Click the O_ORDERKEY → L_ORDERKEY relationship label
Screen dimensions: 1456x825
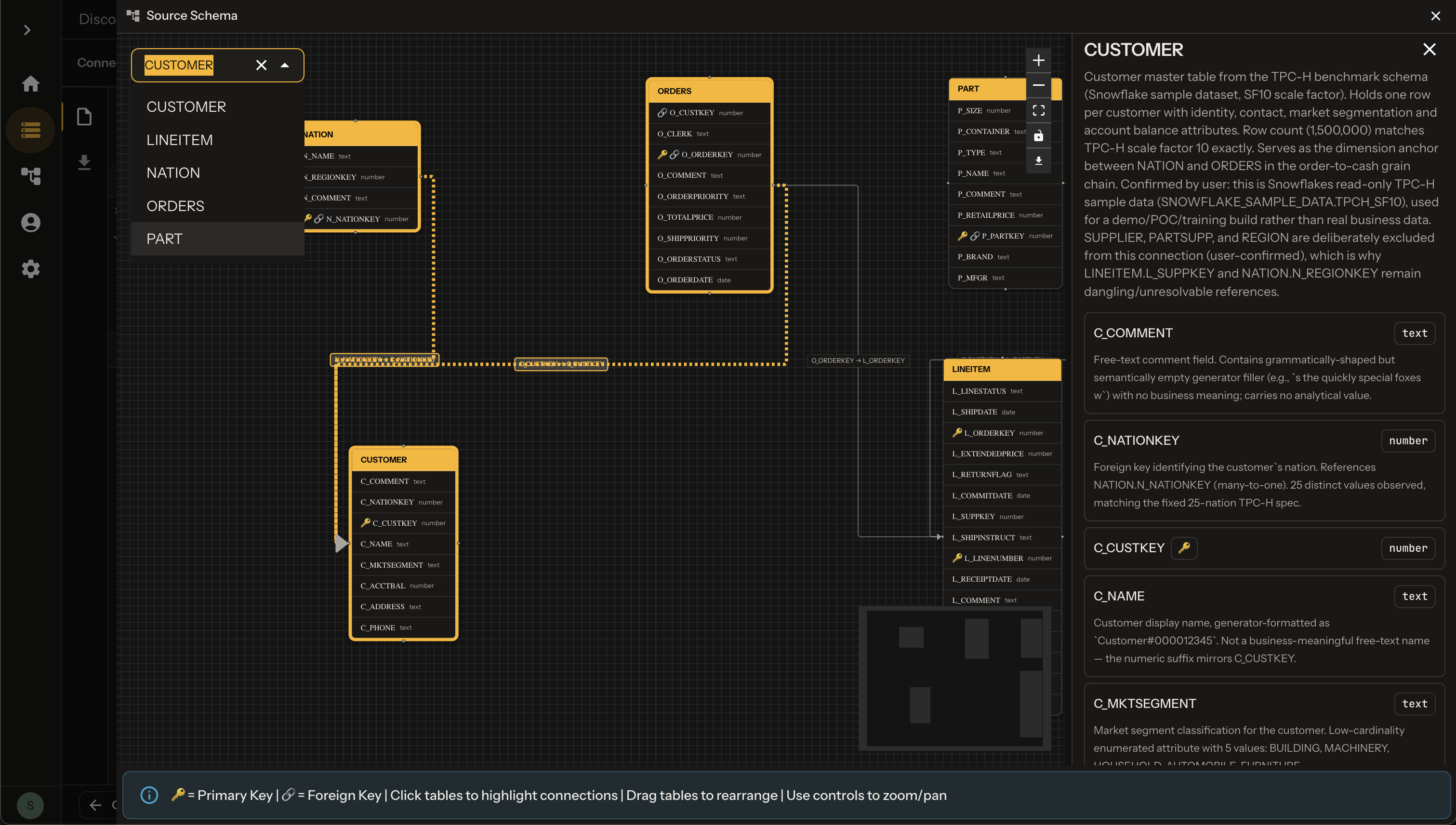coord(858,360)
